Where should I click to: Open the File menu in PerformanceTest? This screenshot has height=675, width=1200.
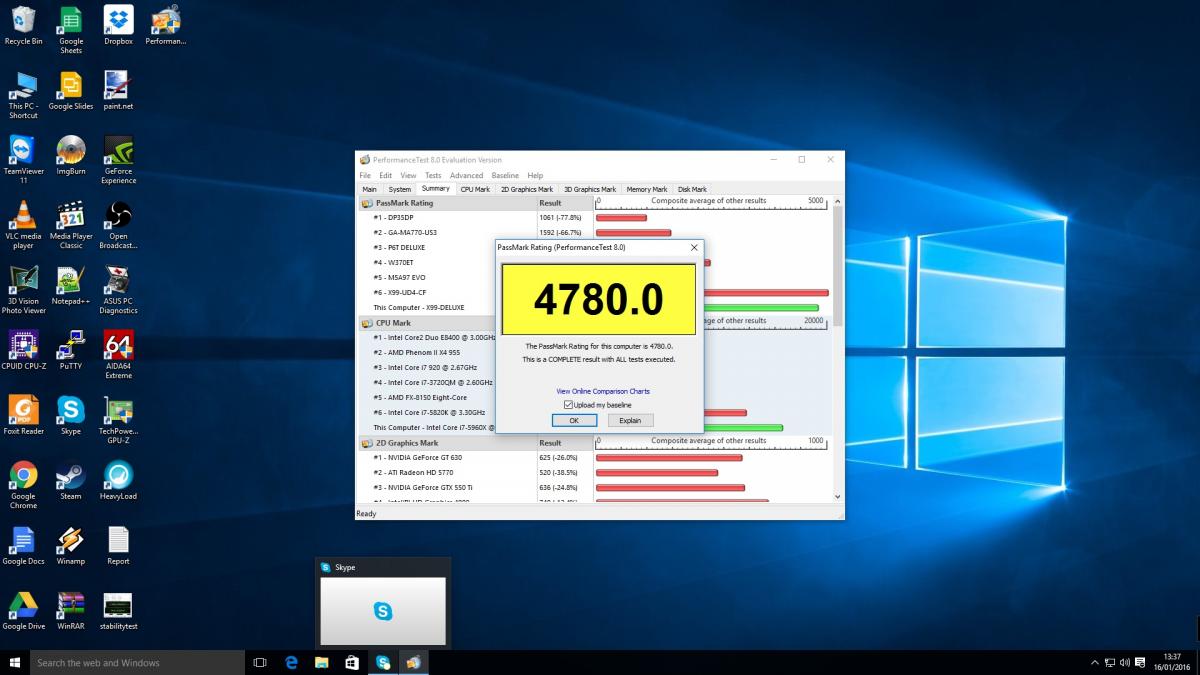pos(365,175)
